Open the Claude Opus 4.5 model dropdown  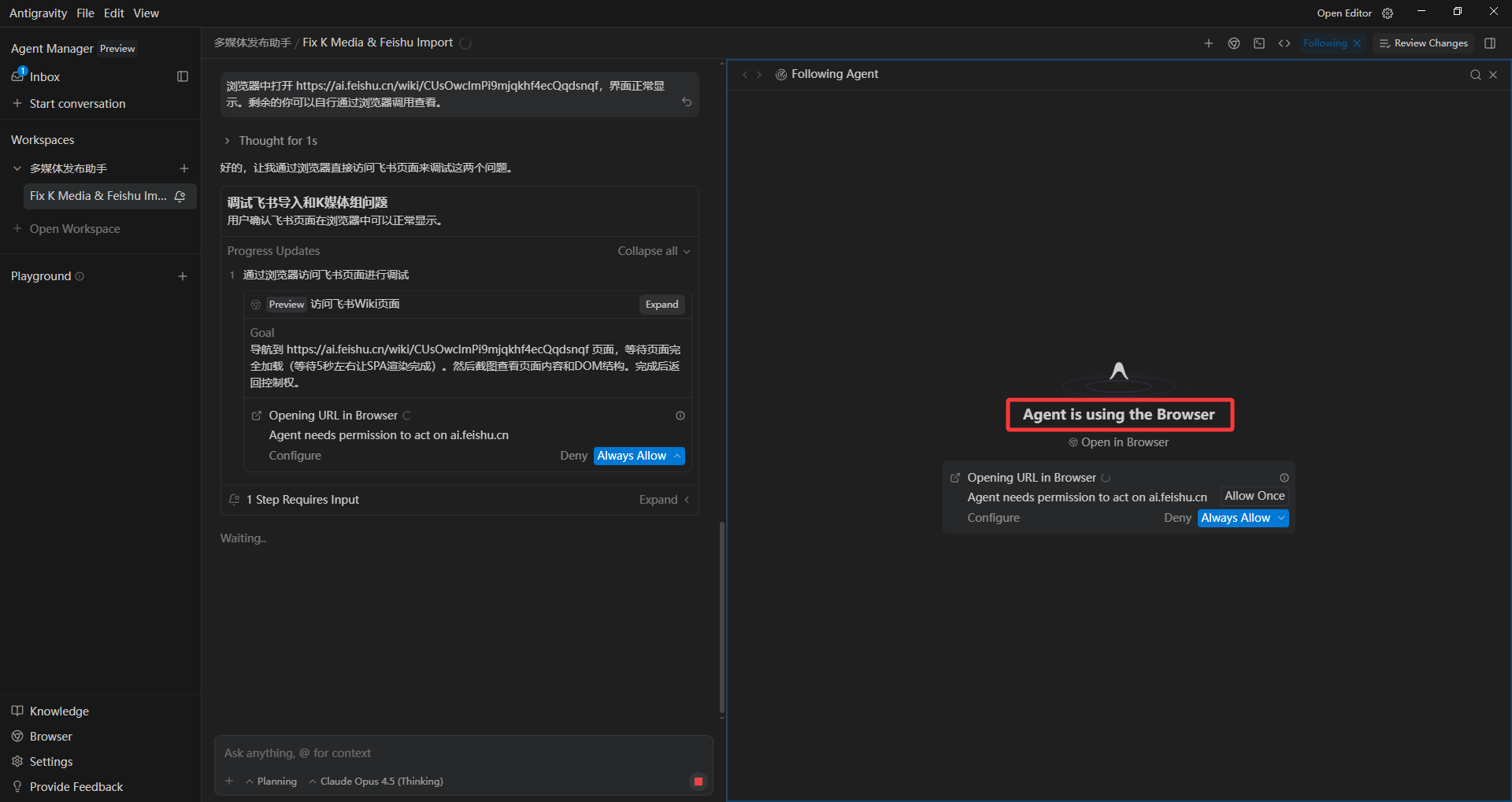click(x=376, y=782)
